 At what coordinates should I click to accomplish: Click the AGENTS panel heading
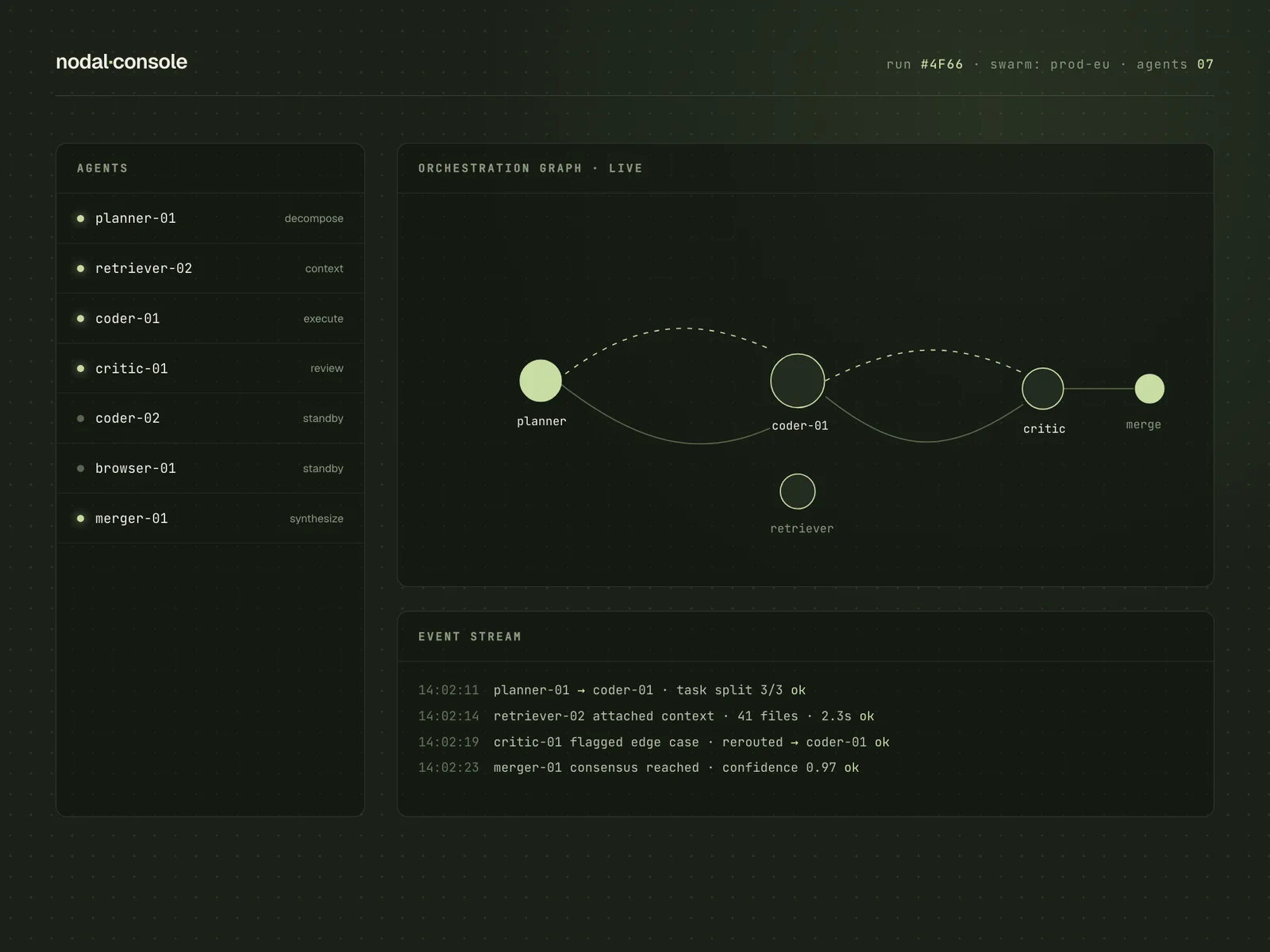pos(102,168)
